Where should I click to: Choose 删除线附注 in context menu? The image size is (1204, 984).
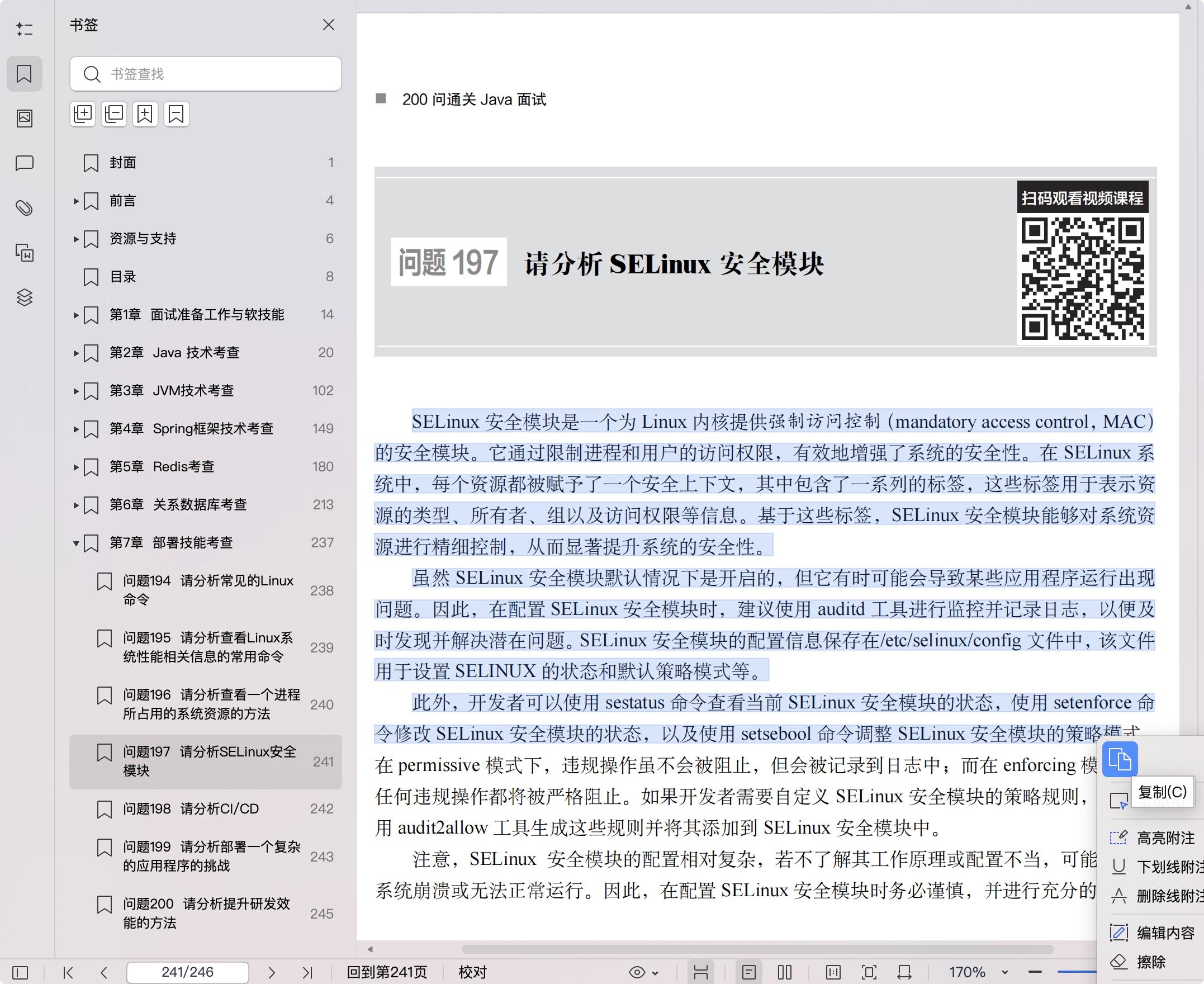pos(1156,896)
